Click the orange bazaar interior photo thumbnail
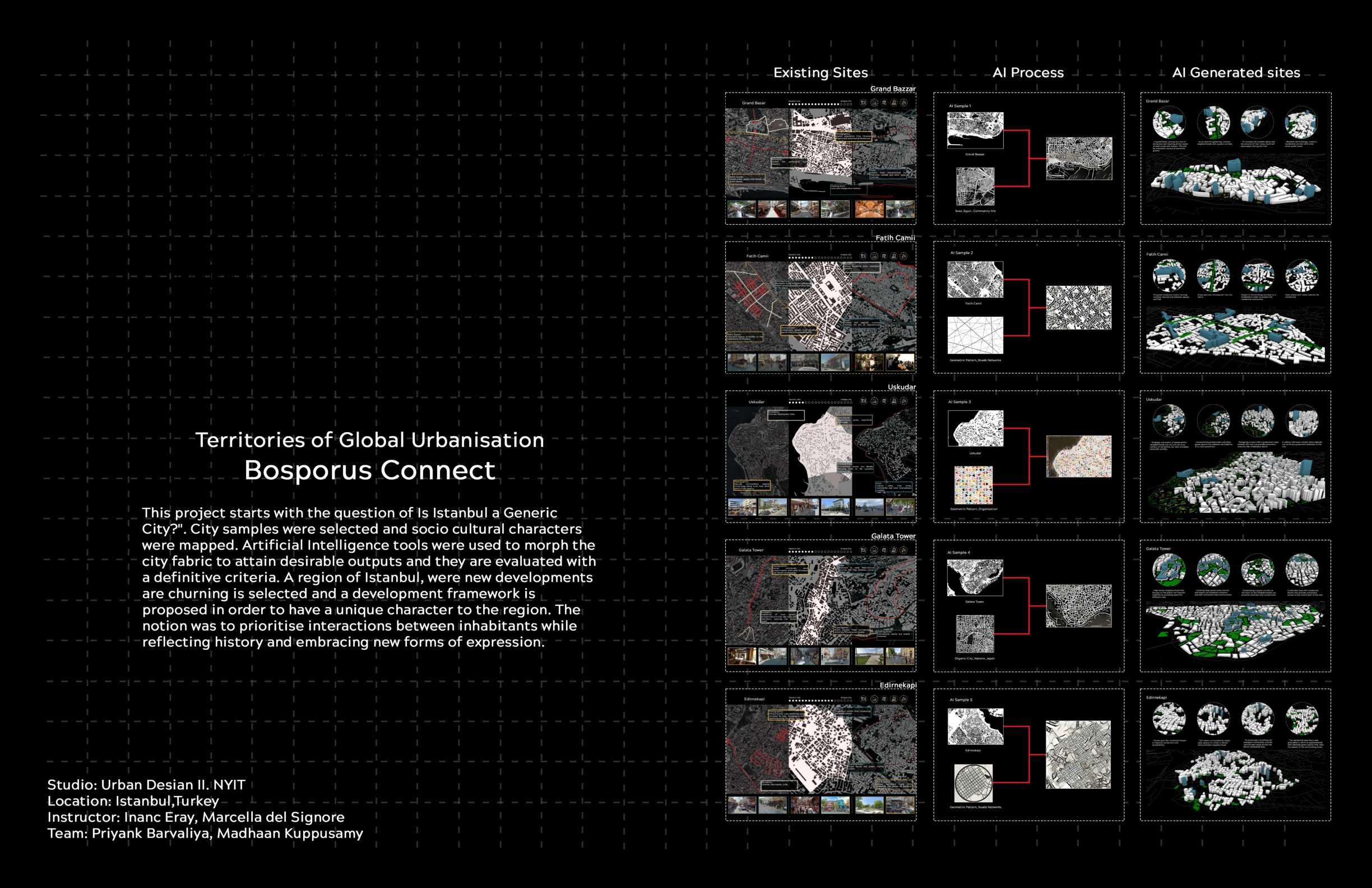The height and width of the screenshot is (888, 1372). [x=869, y=209]
